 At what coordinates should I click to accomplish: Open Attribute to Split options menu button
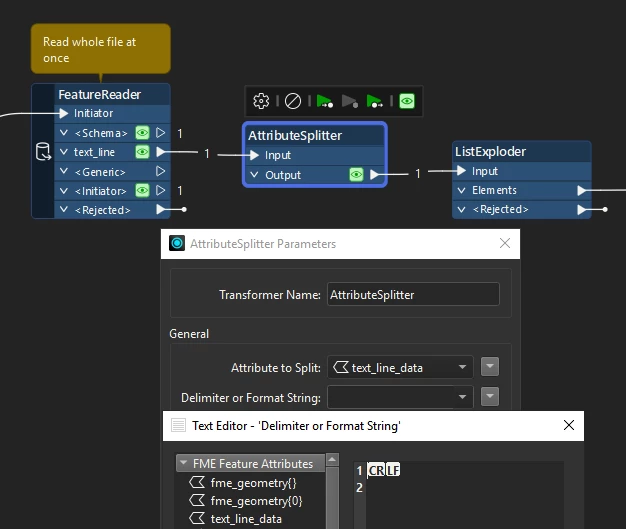coord(490,367)
